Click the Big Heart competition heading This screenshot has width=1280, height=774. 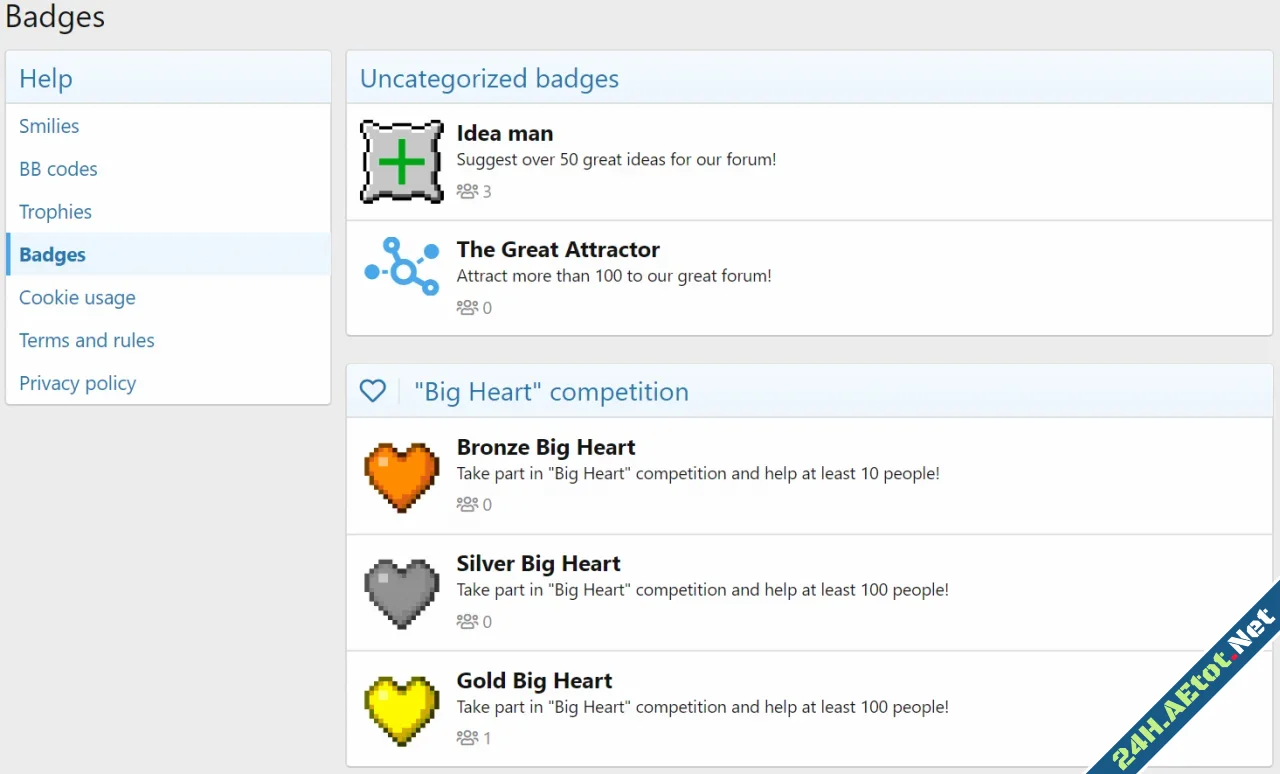point(551,391)
